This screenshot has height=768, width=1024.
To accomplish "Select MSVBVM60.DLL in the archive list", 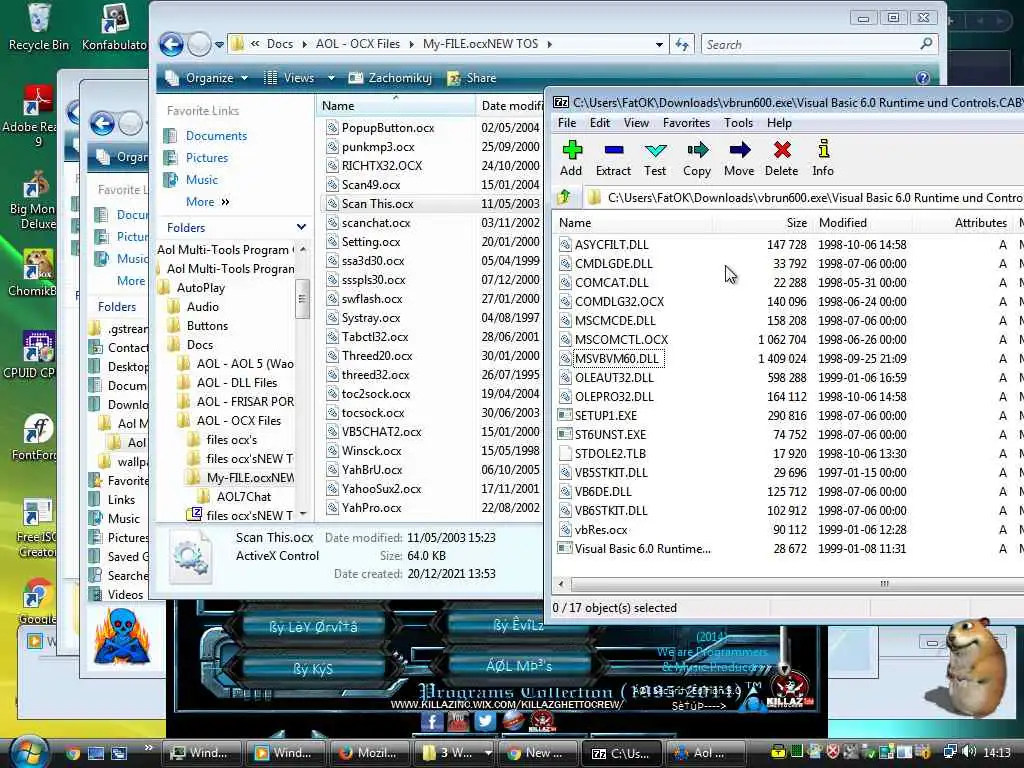I will coord(616,359).
